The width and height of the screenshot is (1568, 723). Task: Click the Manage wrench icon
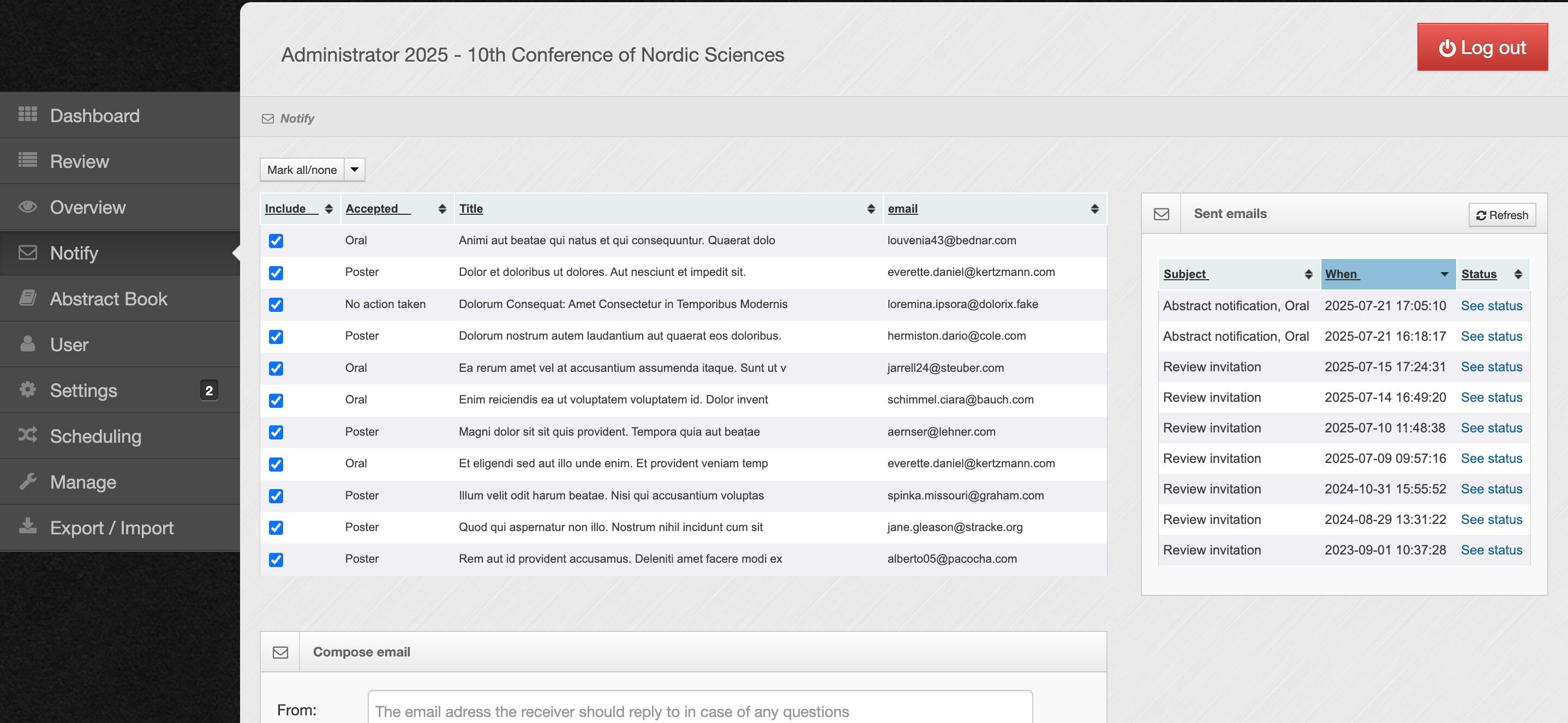(27, 481)
